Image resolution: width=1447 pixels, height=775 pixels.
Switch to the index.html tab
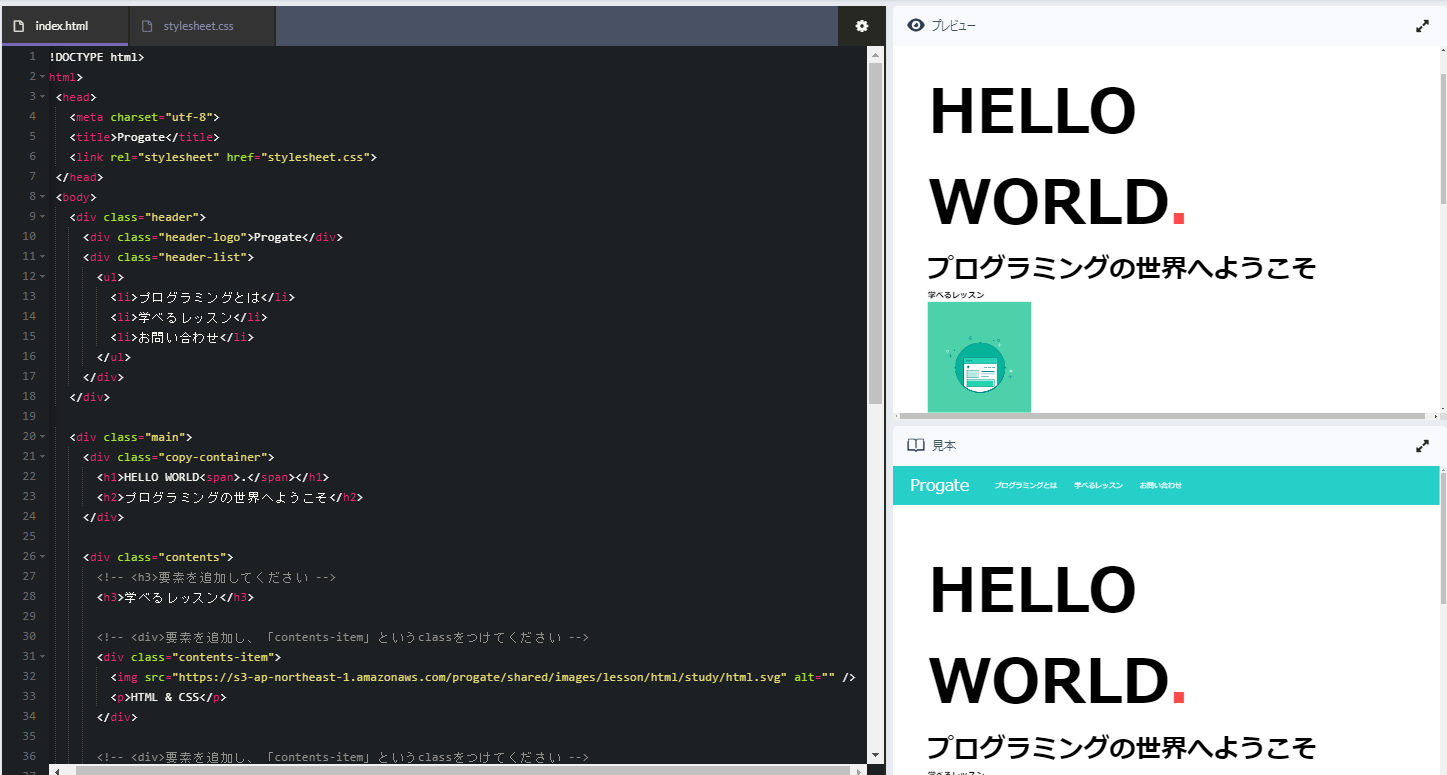pos(64,26)
